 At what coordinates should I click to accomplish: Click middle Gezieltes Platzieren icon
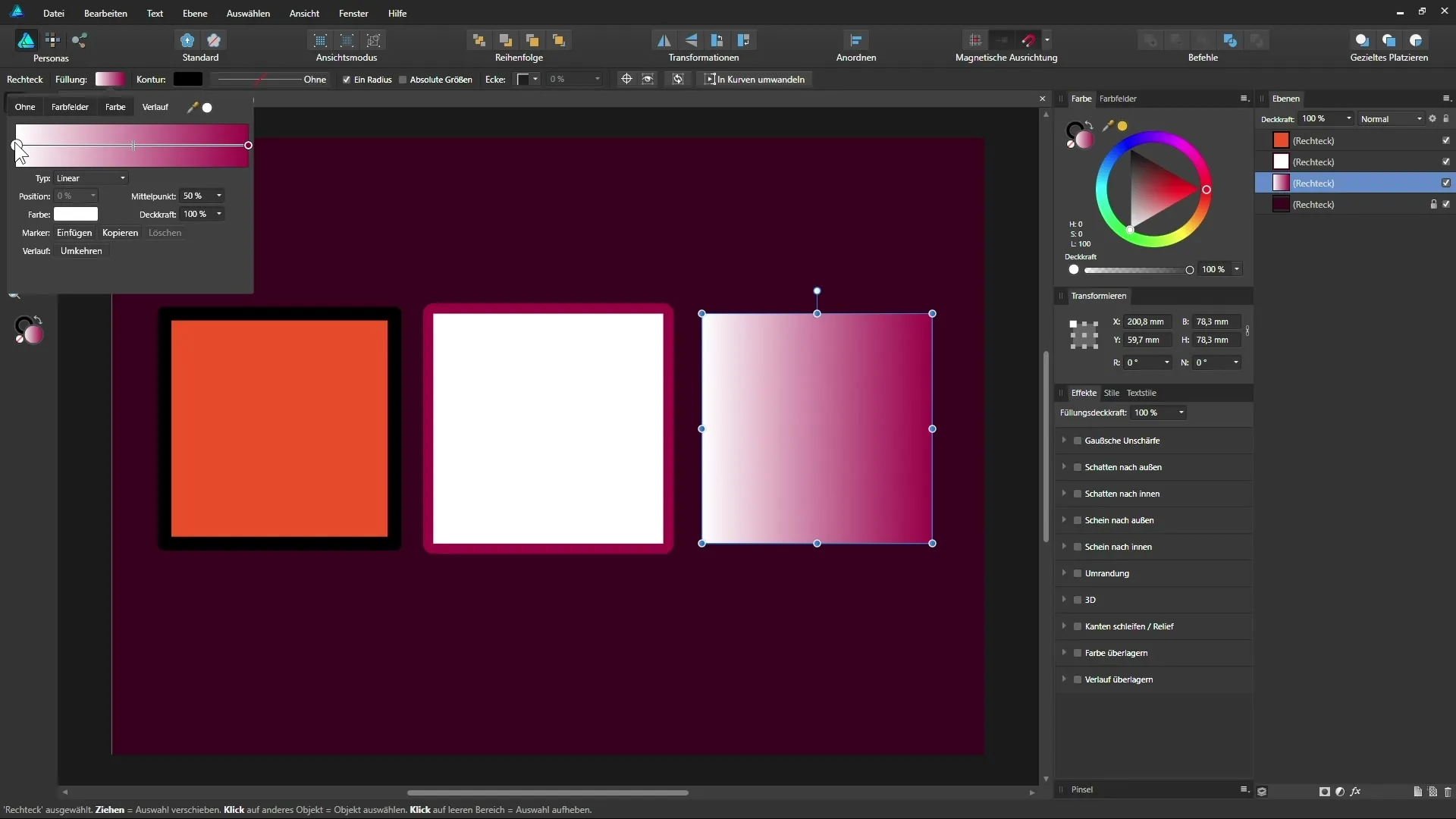point(1389,40)
